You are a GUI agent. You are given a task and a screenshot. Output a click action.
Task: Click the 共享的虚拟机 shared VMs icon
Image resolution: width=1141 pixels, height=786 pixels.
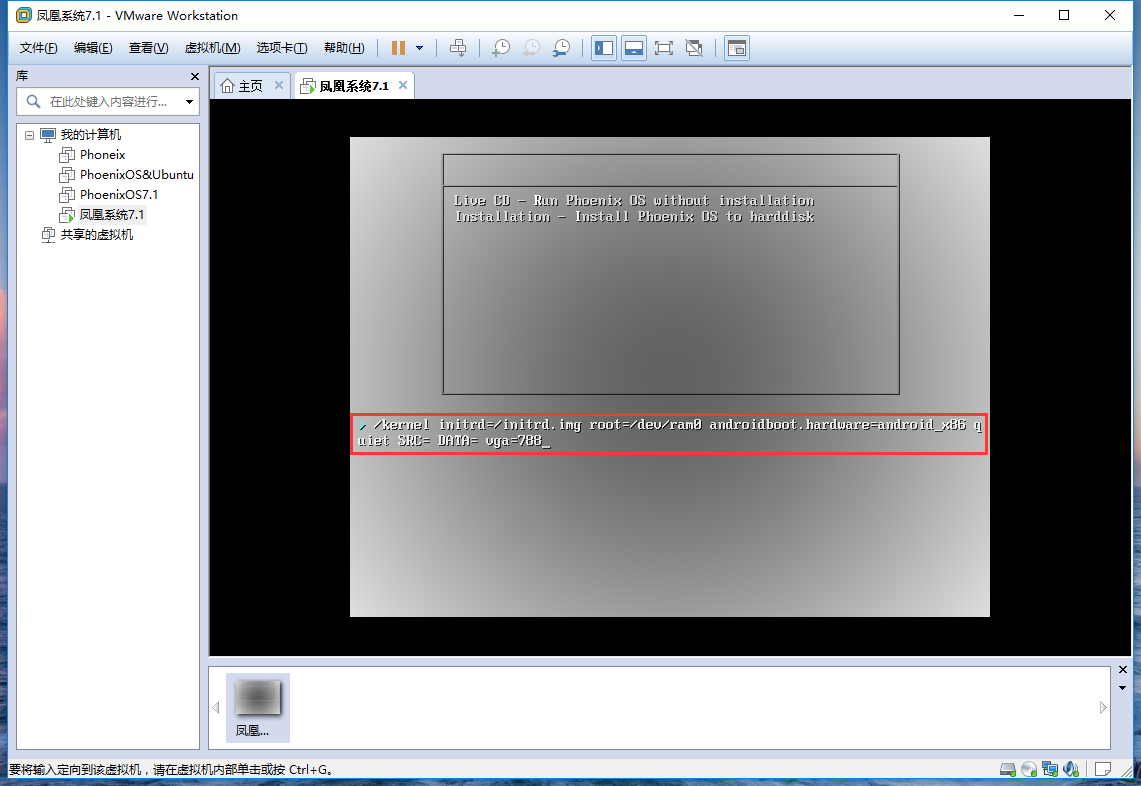pos(48,234)
